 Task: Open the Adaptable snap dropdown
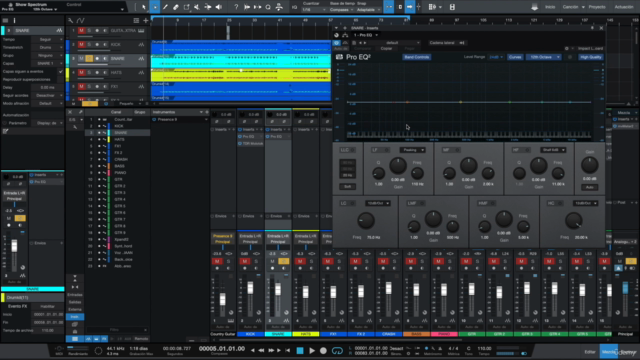pos(368,9)
